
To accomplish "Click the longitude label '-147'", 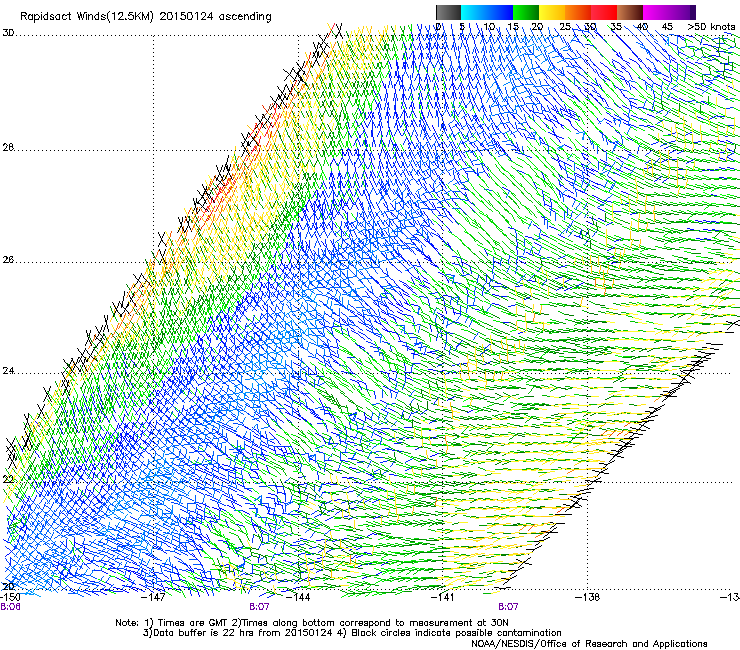I will pos(153,597).
